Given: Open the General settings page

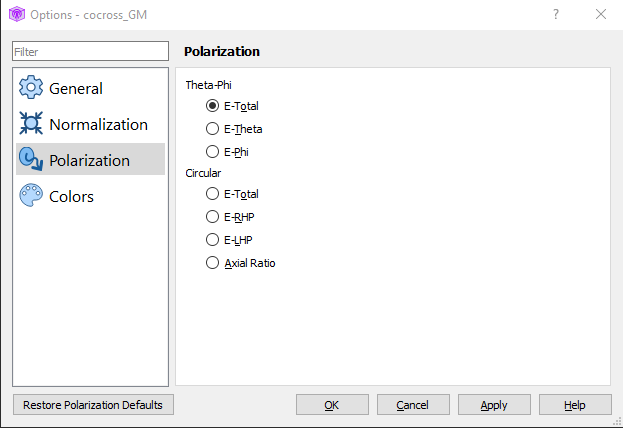Looking at the screenshot, I should pyautogui.click(x=76, y=88).
